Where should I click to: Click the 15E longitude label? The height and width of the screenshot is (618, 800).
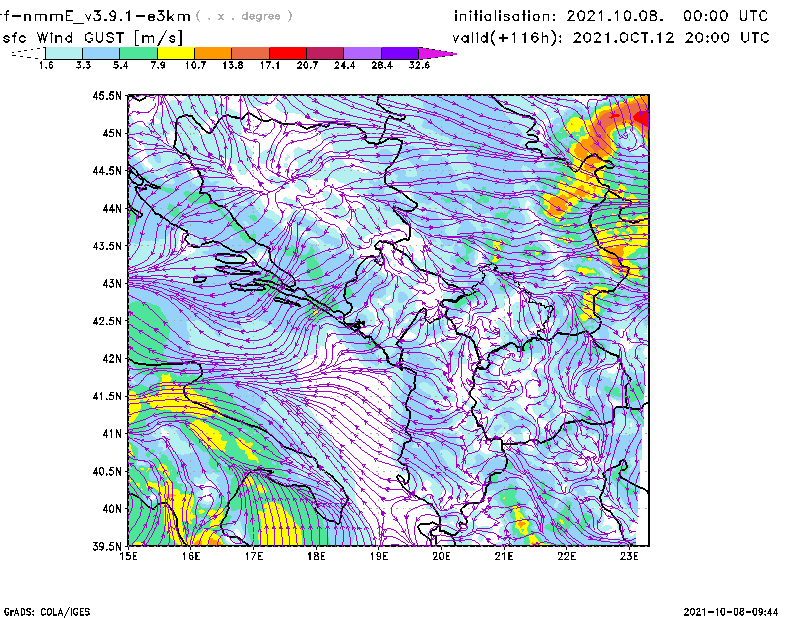point(128,556)
